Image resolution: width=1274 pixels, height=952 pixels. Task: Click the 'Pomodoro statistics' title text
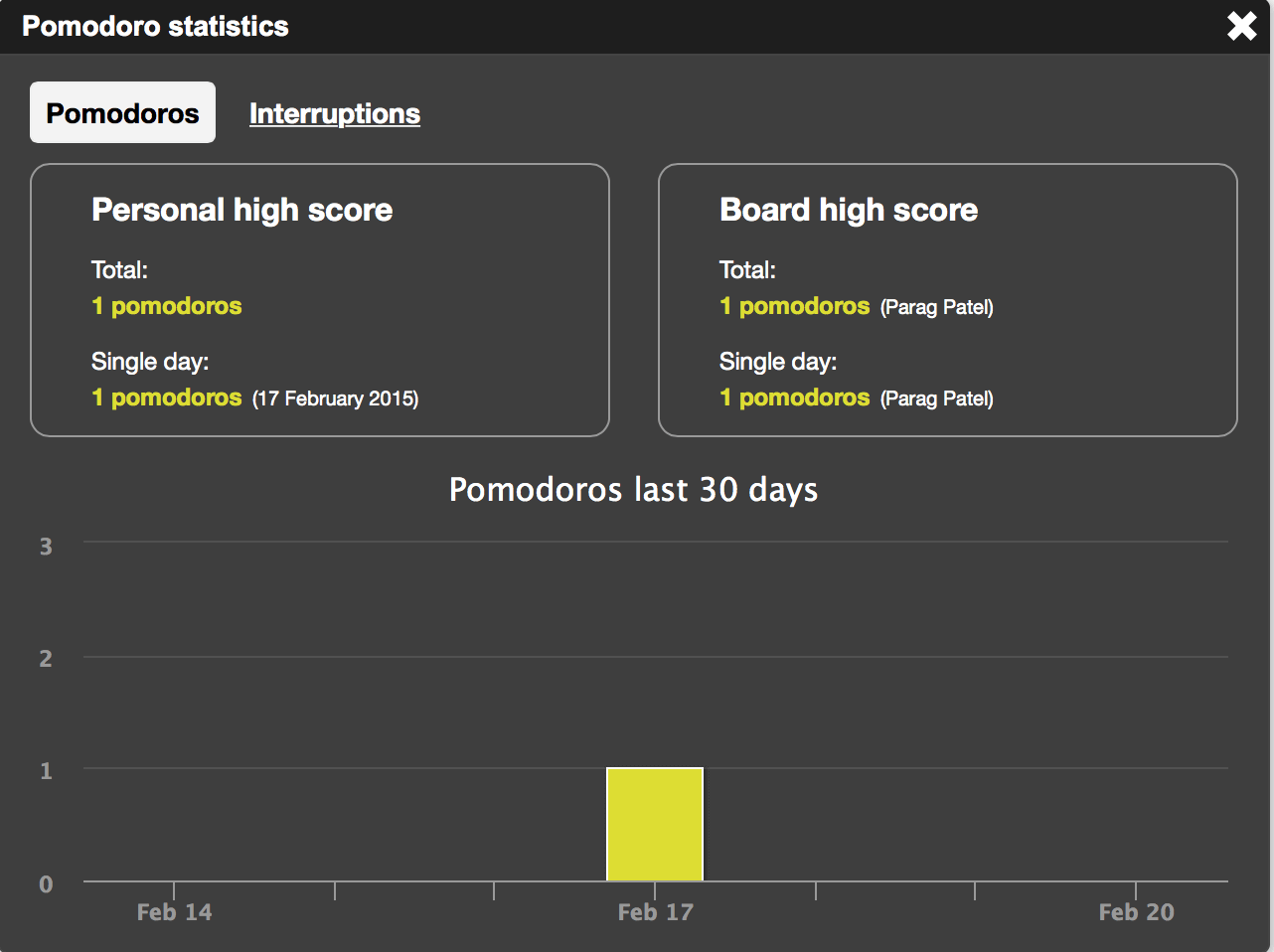(x=155, y=26)
